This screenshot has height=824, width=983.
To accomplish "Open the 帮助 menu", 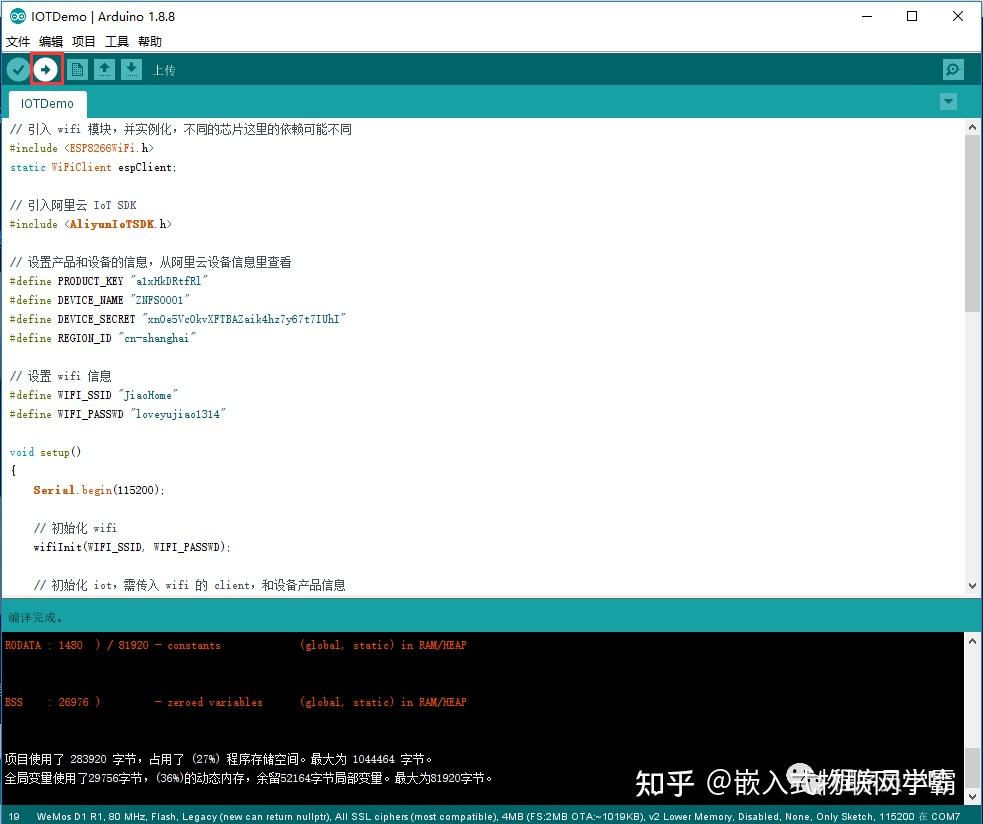I will point(149,41).
